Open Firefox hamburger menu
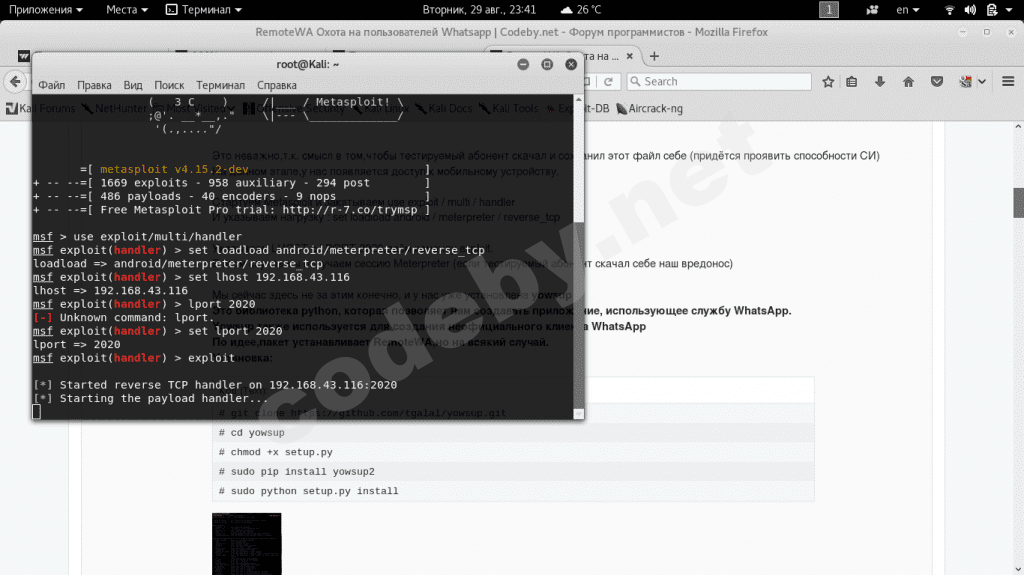 coord(1008,82)
